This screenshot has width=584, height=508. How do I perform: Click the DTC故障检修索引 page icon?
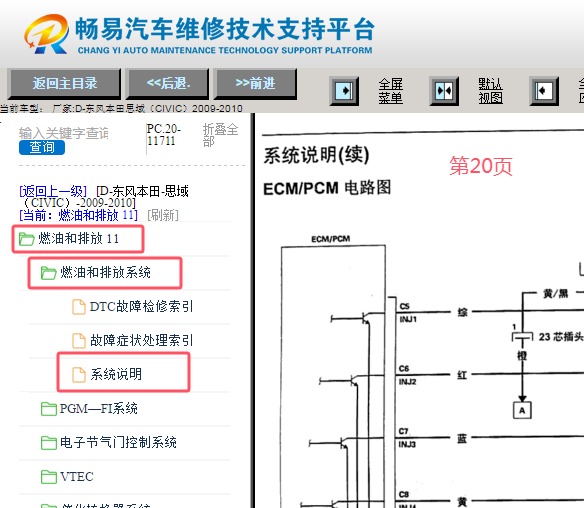pyautogui.click(x=79, y=307)
